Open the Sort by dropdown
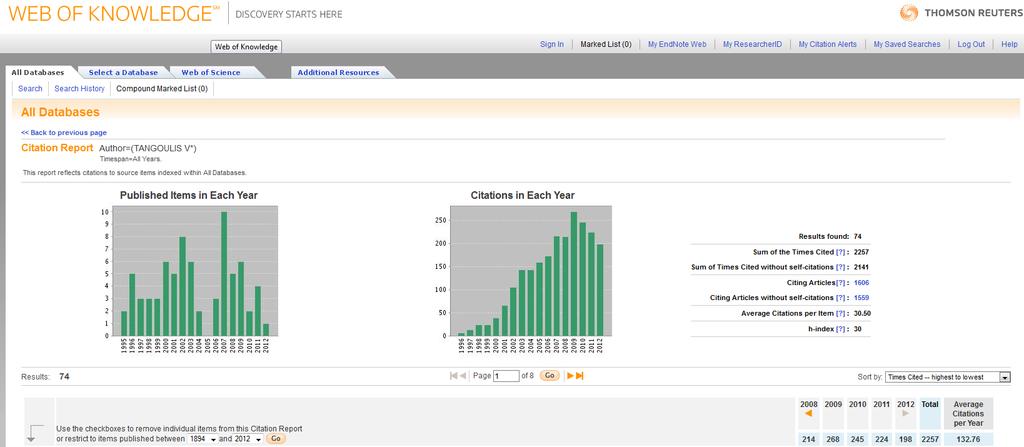Viewport: 1024px width, 447px height. (948, 377)
